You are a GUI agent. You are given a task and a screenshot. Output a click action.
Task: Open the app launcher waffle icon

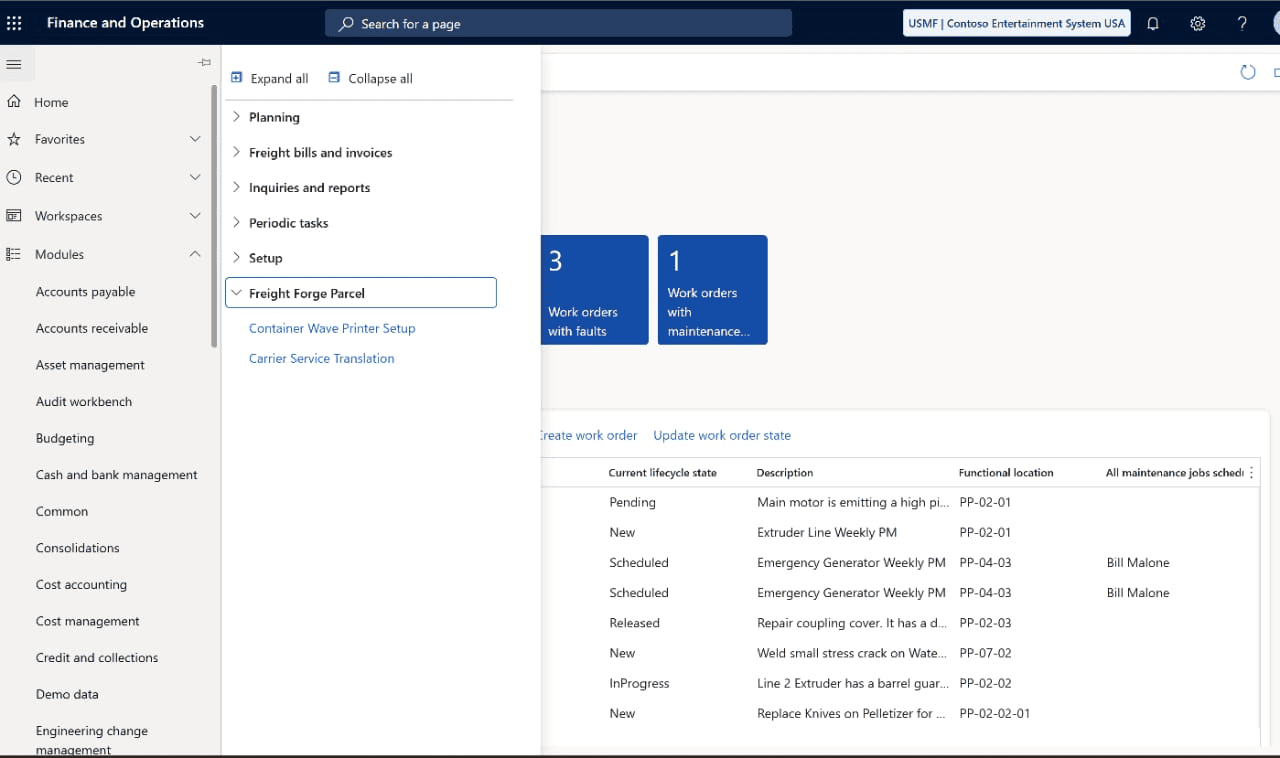(x=14, y=23)
